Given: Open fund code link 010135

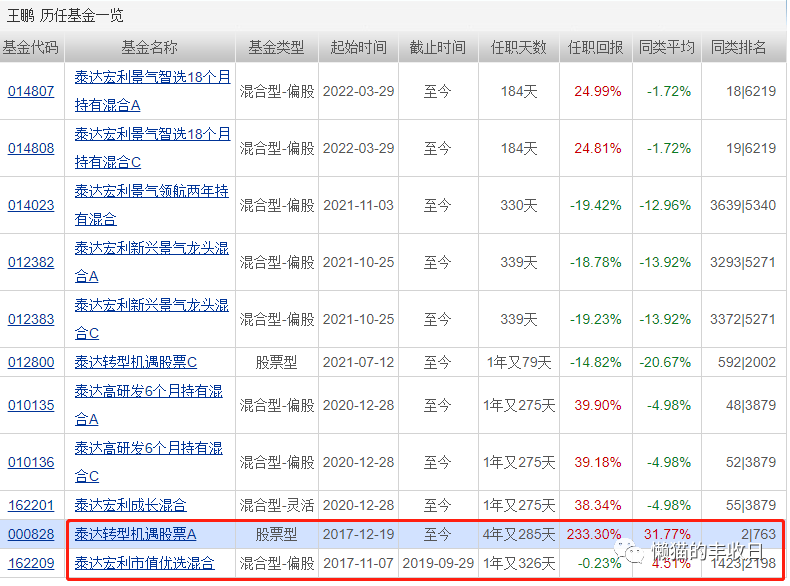Looking at the screenshot, I should (x=31, y=405).
